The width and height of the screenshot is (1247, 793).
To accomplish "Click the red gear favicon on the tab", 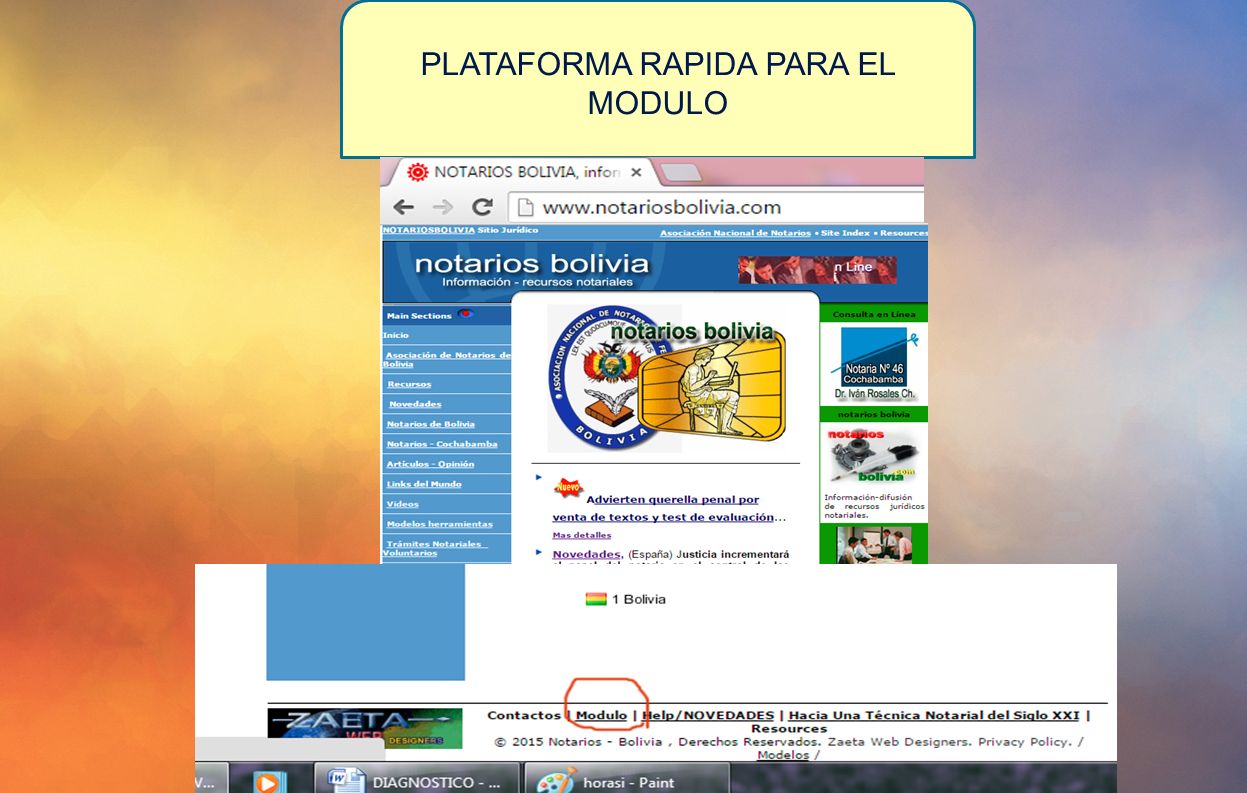I will pos(418,172).
